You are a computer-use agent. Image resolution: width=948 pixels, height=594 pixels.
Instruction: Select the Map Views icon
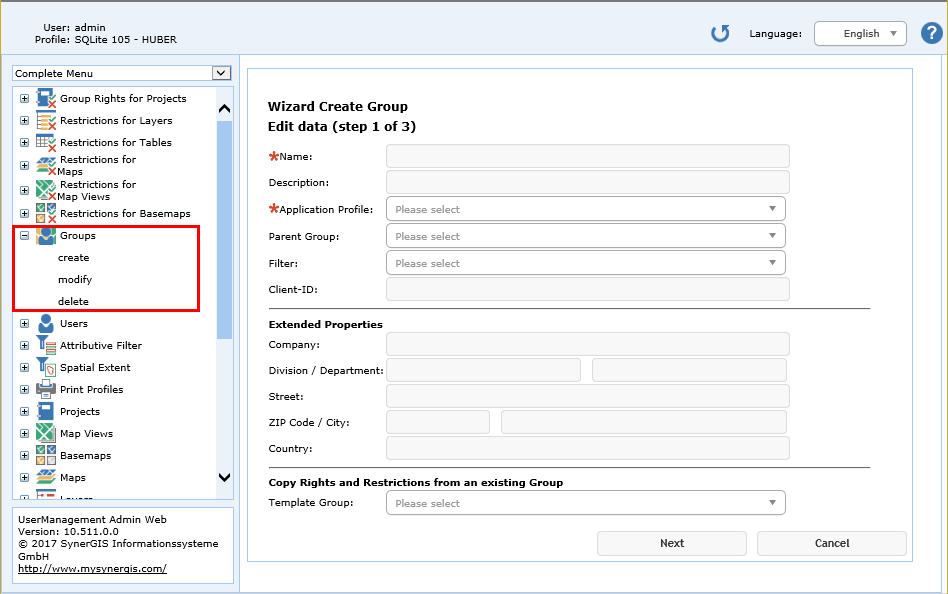tap(45, 433)
